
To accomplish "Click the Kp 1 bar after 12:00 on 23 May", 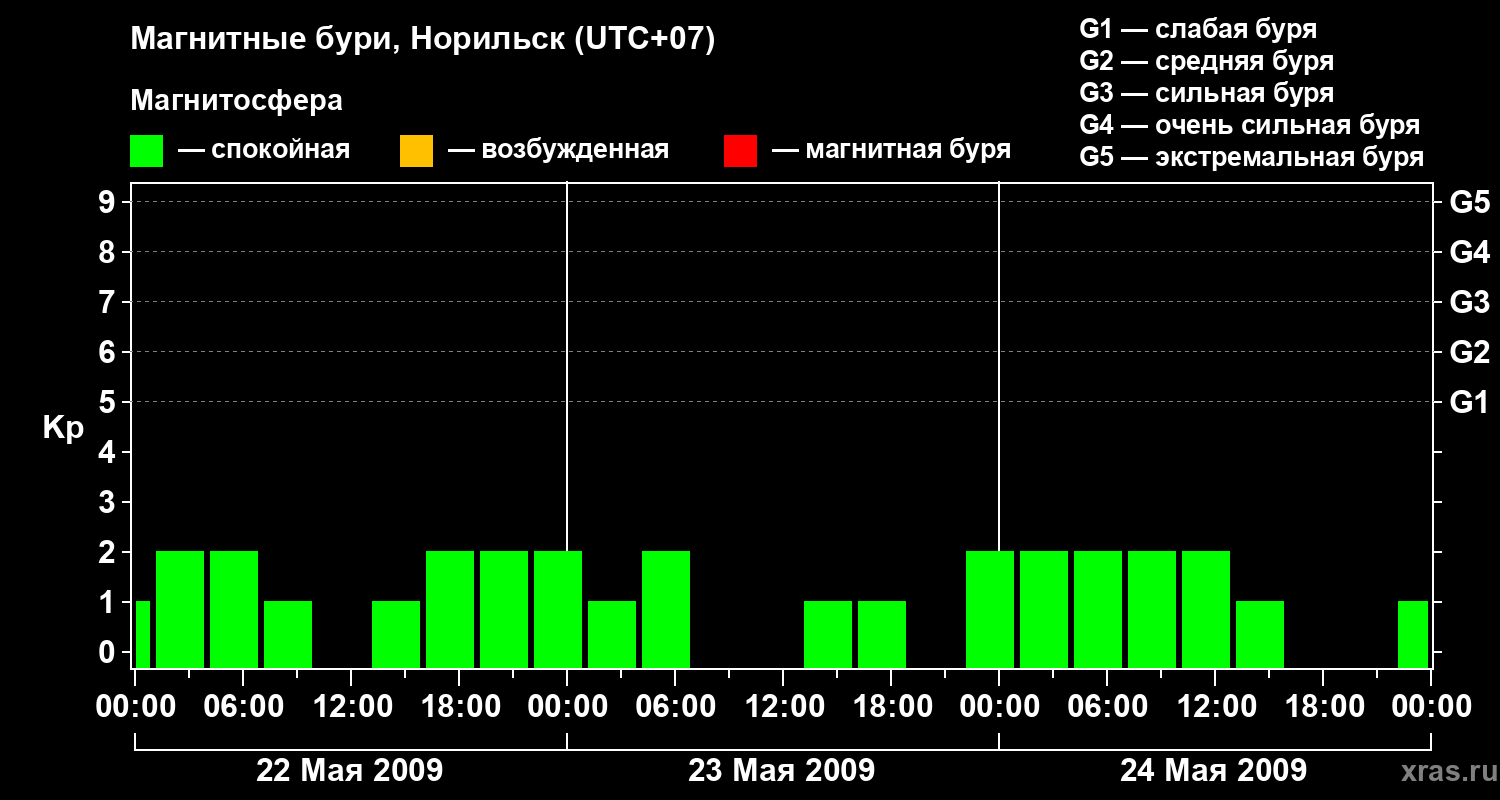I will pos(828,634).
